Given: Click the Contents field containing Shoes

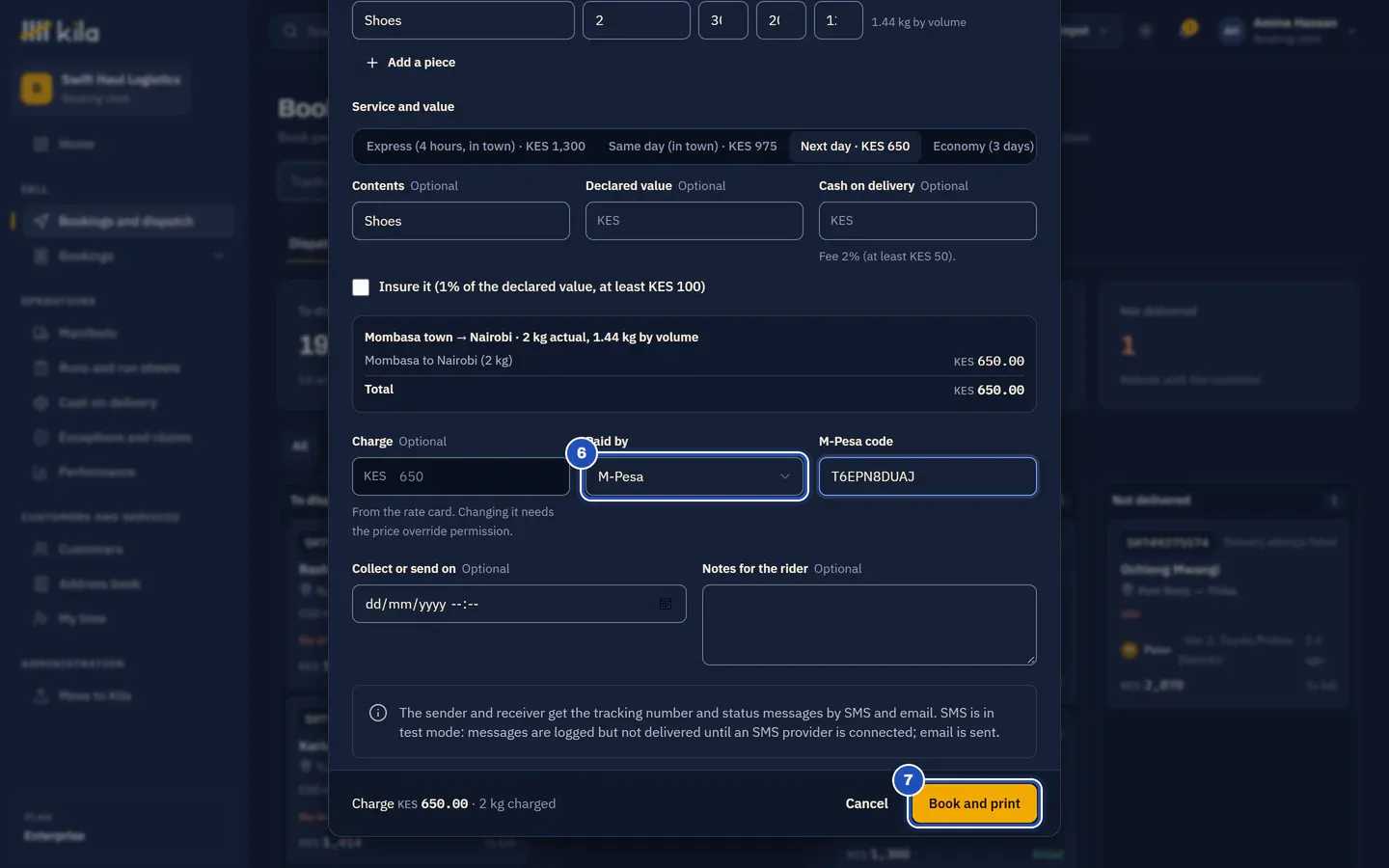Looking at the screenshot, I should pos(461,221).
